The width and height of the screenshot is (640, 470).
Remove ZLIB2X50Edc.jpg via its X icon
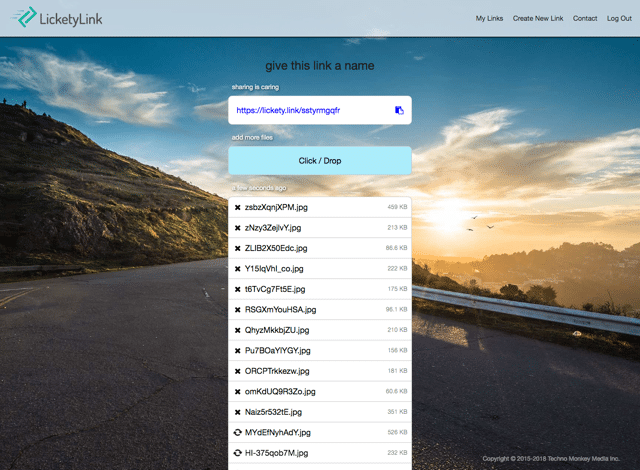[x=237, y=248]
